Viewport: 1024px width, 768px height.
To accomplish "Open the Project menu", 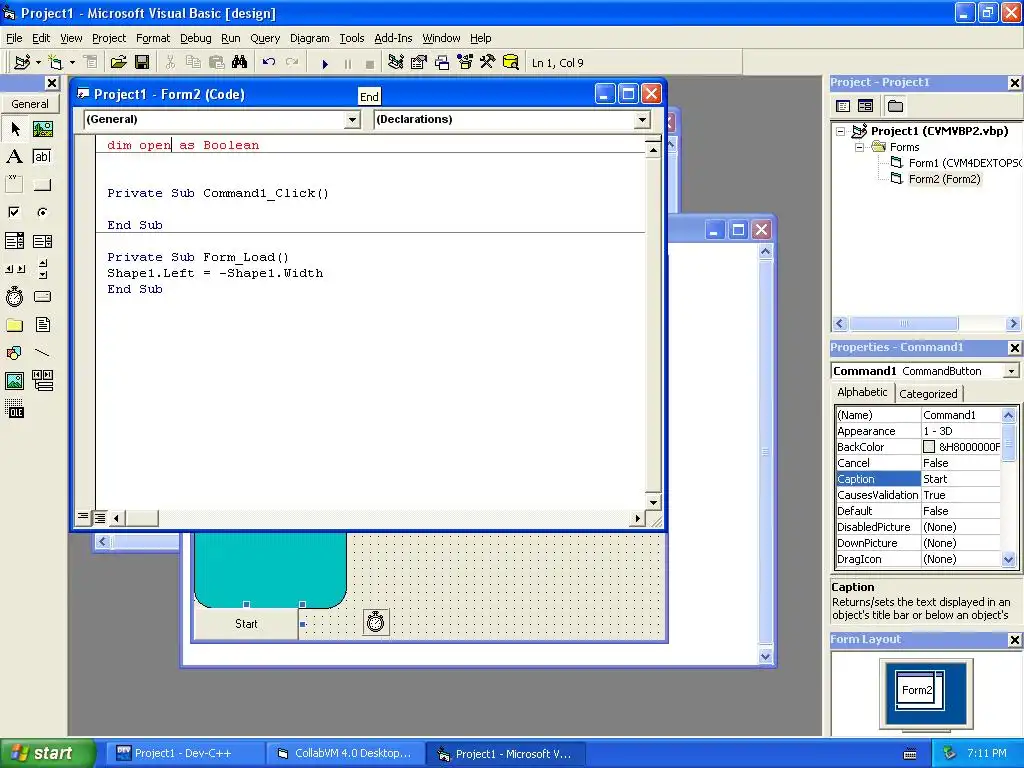I will pos(108,38).
